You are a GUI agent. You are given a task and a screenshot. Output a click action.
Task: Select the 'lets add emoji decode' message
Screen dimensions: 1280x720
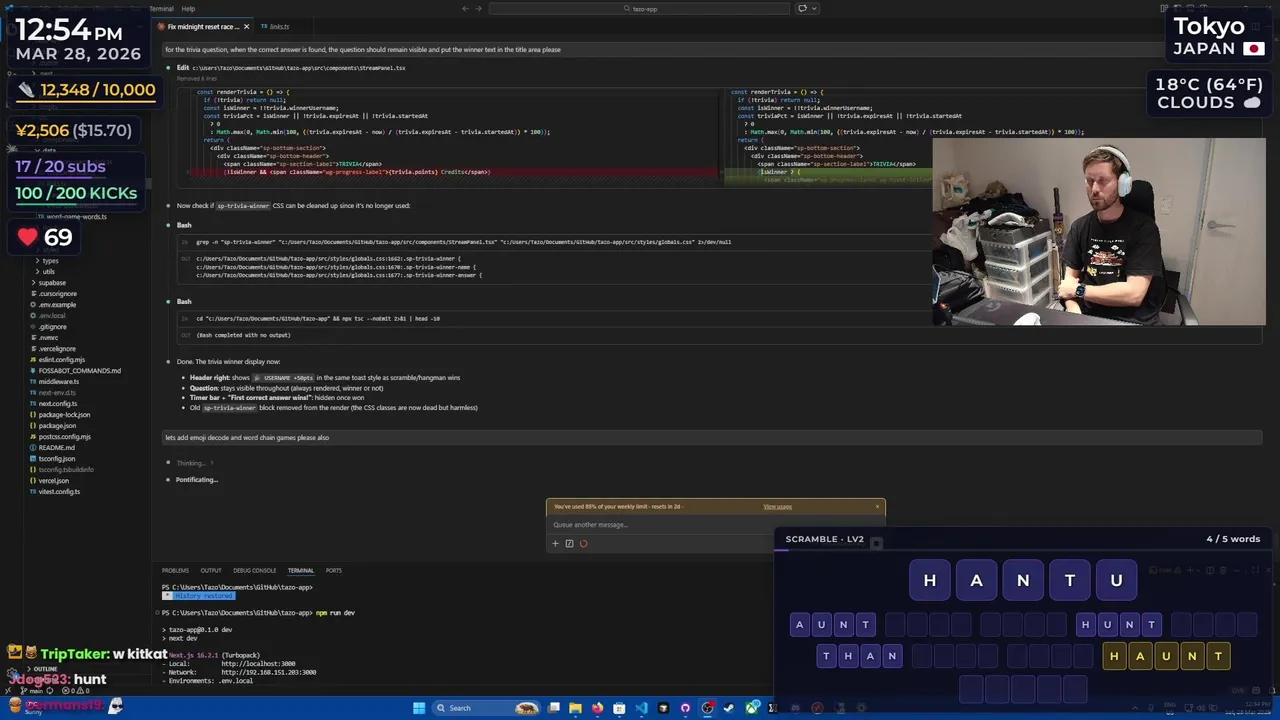point(712,438)
